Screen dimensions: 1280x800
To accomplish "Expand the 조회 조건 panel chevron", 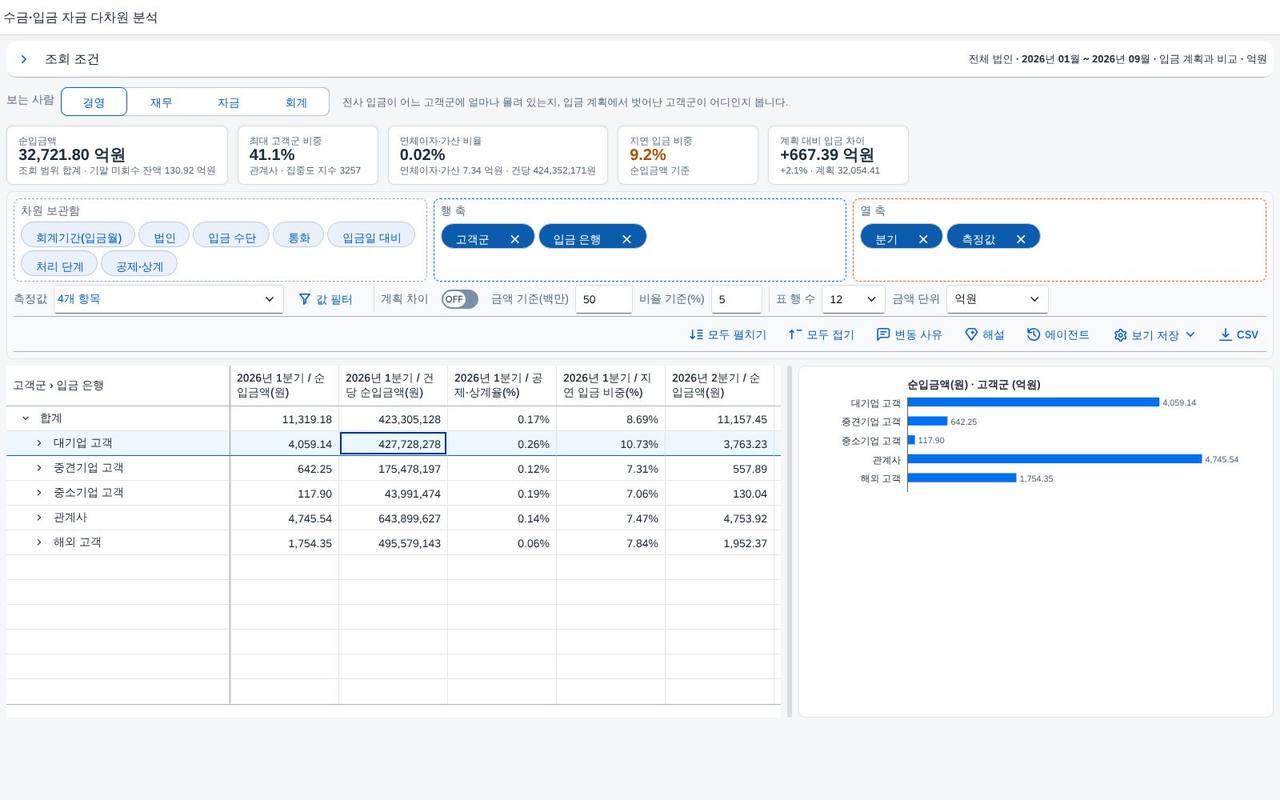I will point(24,60).
